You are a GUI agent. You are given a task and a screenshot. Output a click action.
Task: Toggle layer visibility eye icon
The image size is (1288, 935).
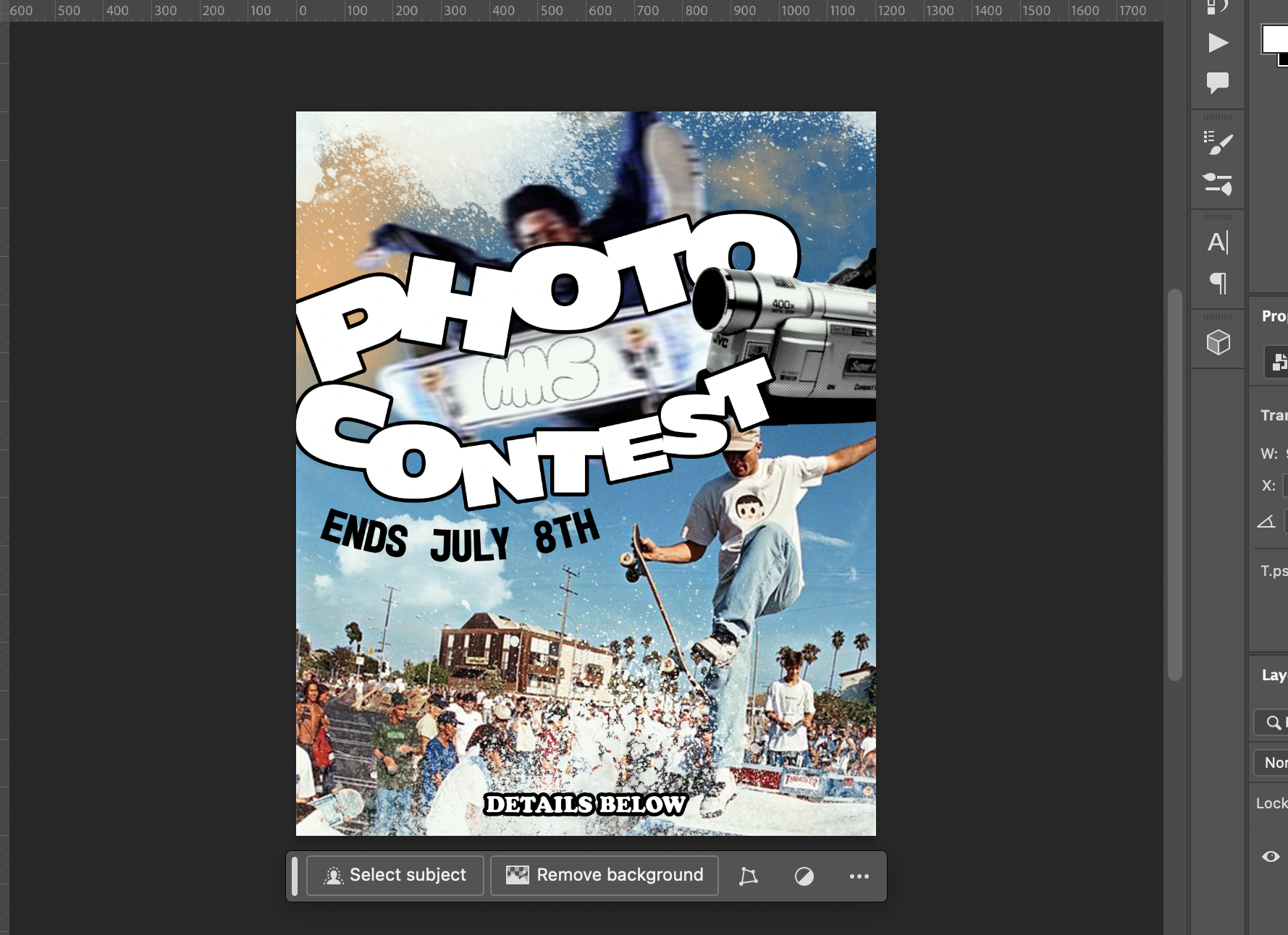[1271, 857]
